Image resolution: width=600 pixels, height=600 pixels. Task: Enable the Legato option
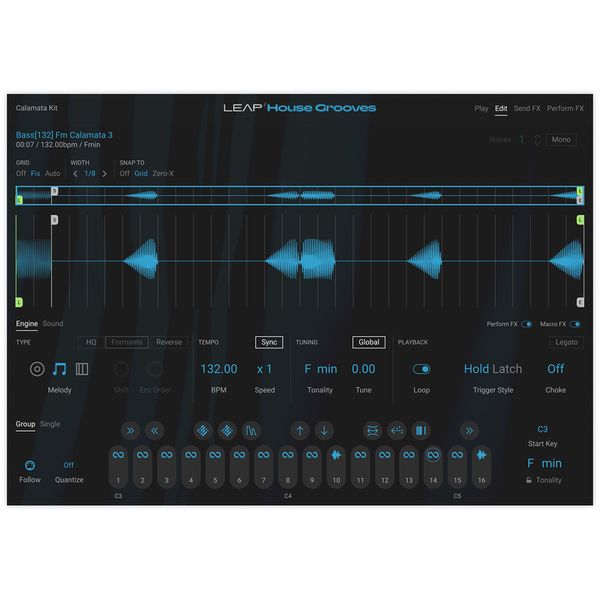567,342
